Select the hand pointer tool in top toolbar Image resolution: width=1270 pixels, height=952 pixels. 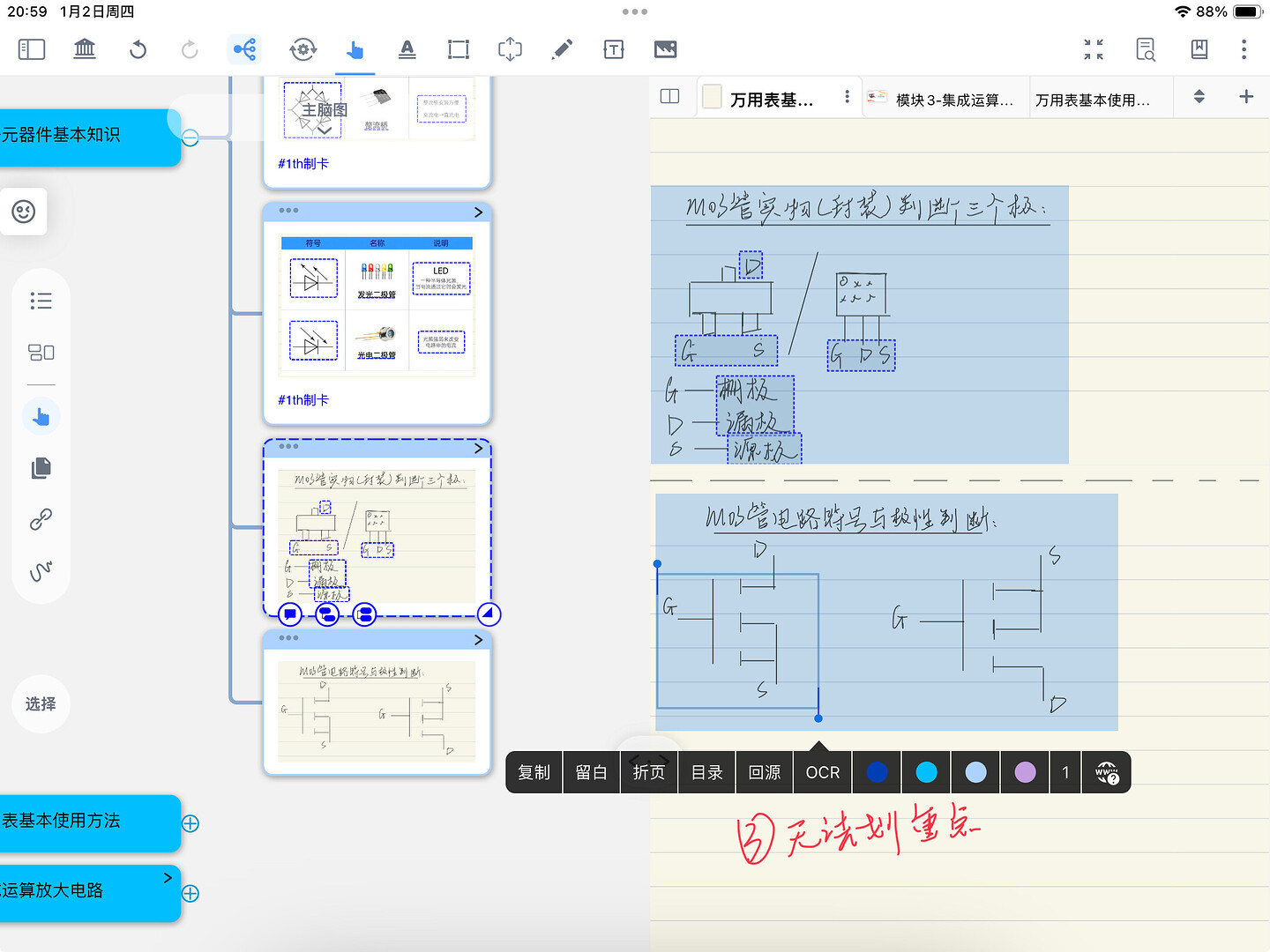(x=355, y=50)
